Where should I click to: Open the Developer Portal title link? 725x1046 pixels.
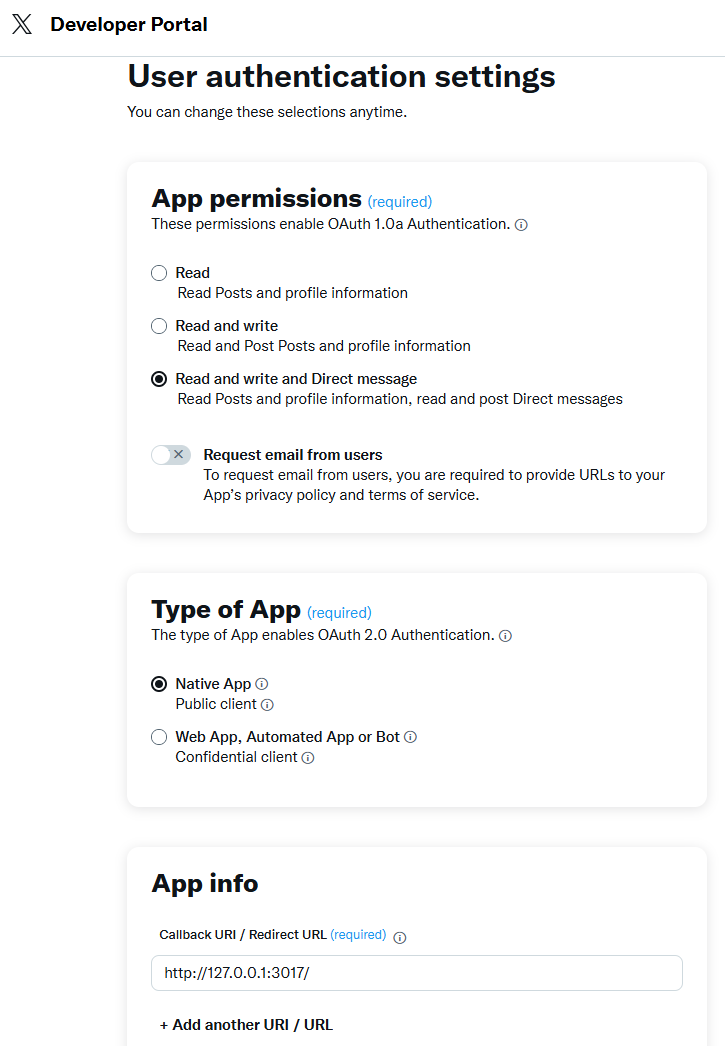tap(129, 25)
